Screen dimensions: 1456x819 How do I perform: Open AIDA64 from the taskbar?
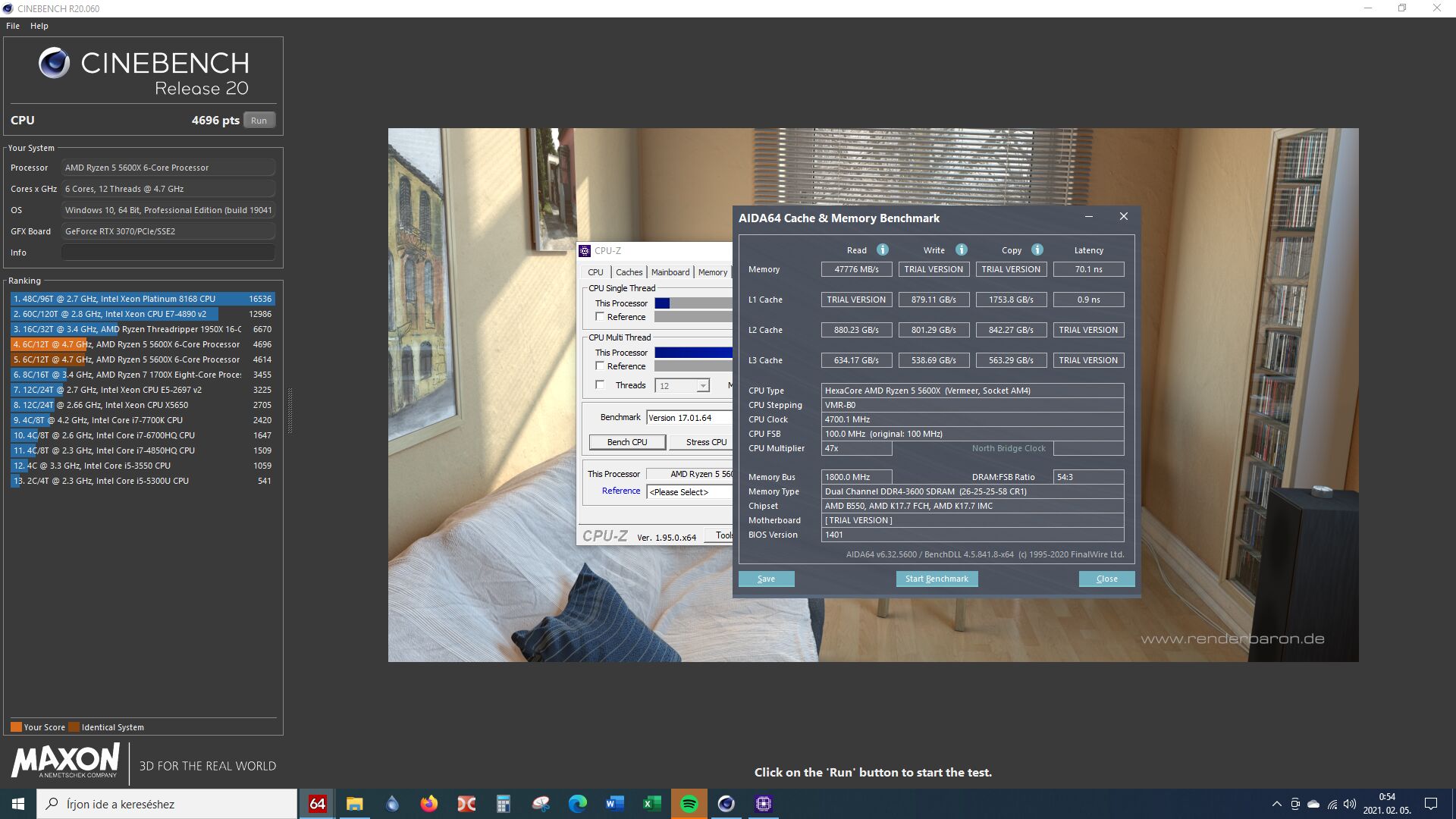pyautogui.click(x=317, y=804)
